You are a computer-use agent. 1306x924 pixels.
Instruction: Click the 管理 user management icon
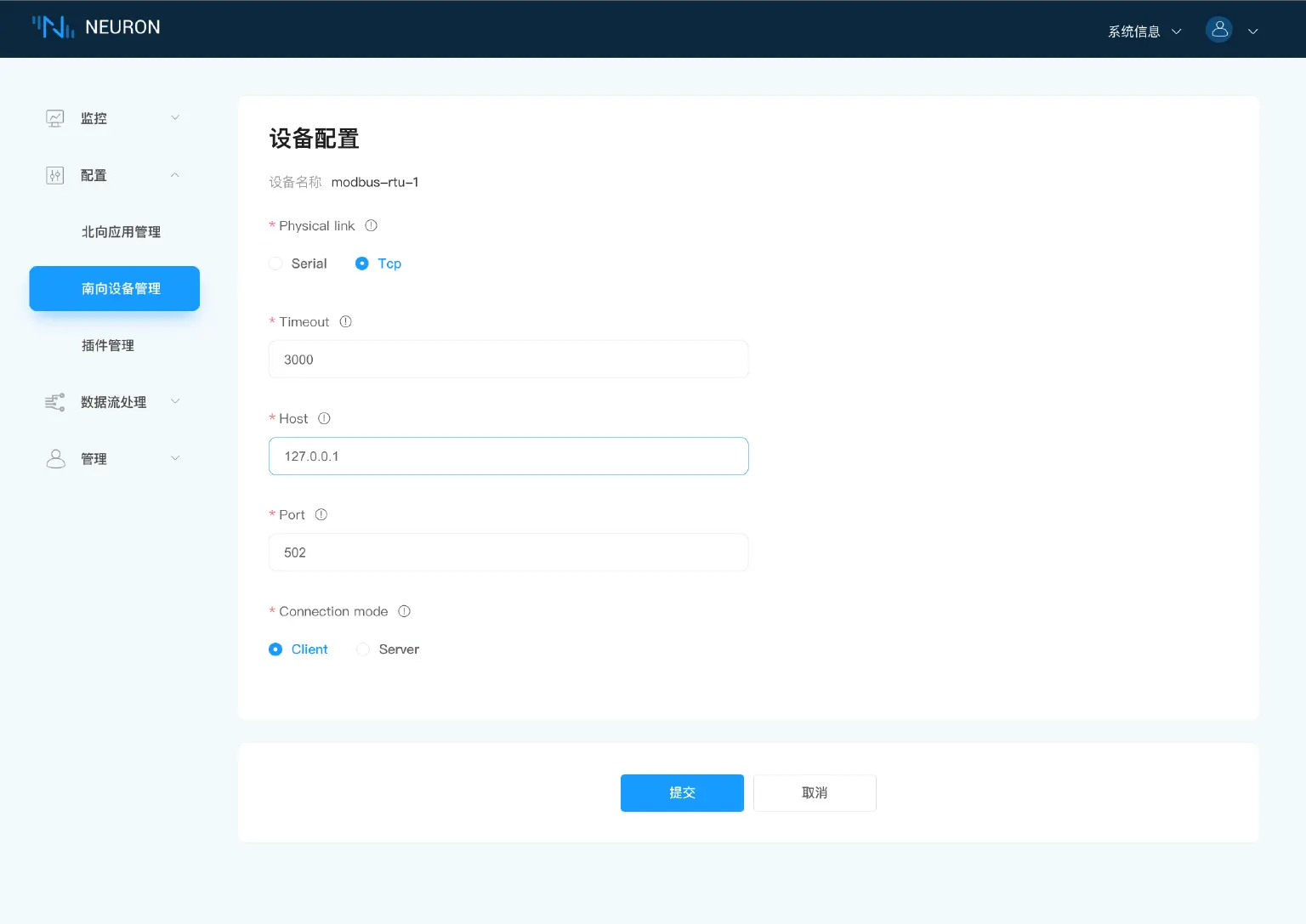pyautogui.click(x=54, y=458)
